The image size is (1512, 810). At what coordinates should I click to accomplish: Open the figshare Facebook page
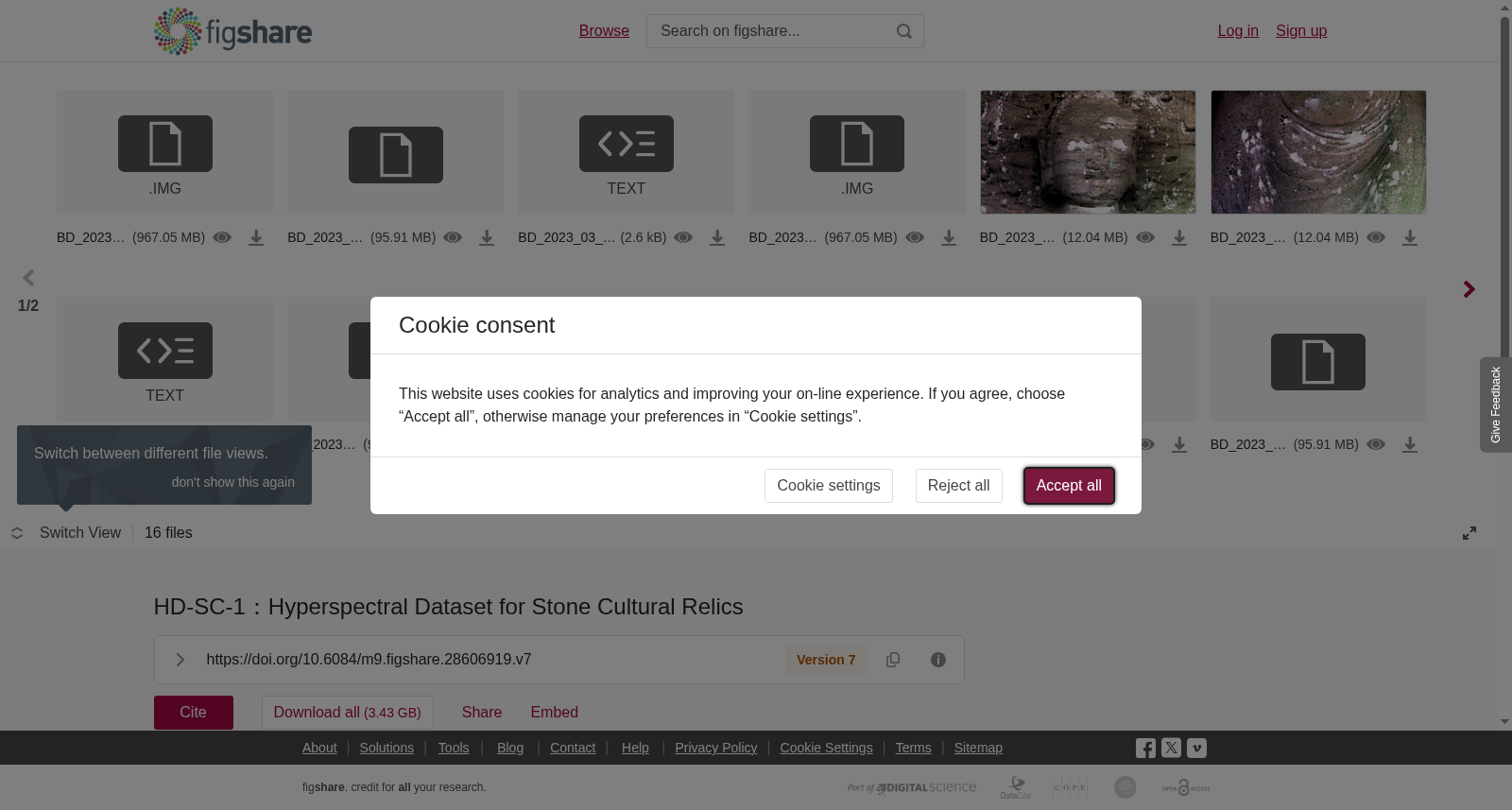(1145, 749)
